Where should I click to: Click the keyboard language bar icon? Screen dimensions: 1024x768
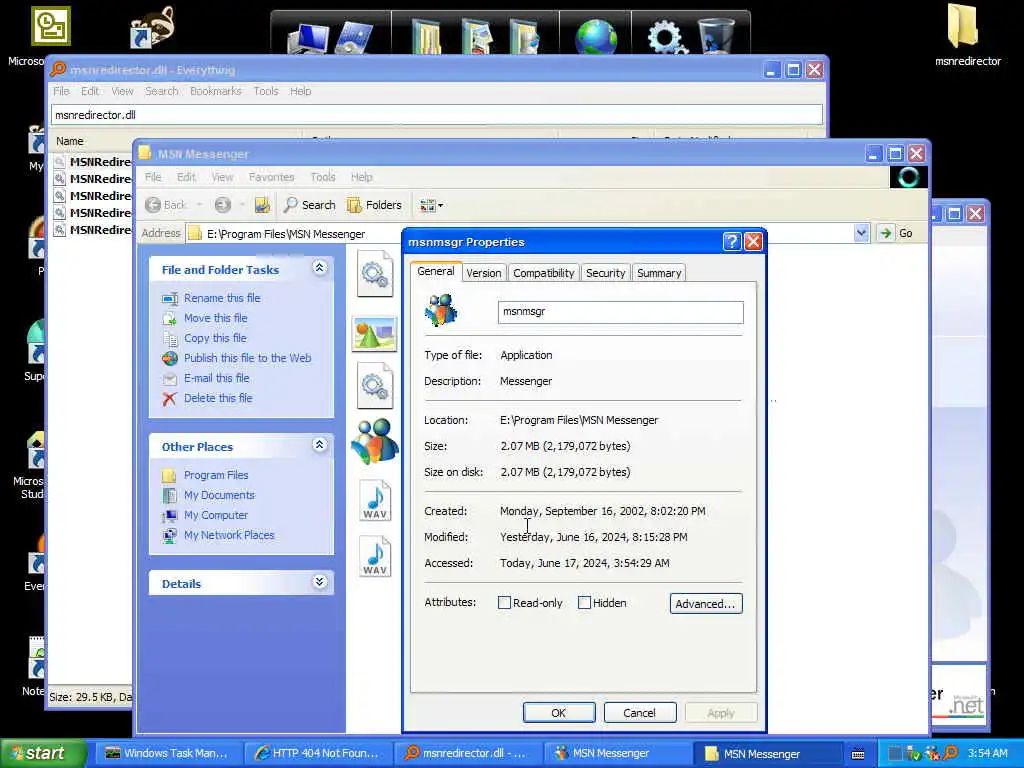858,754
